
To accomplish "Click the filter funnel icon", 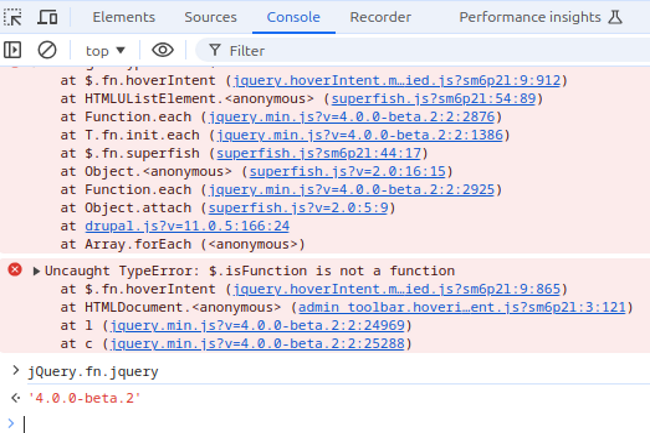I will tap(214, 50).
